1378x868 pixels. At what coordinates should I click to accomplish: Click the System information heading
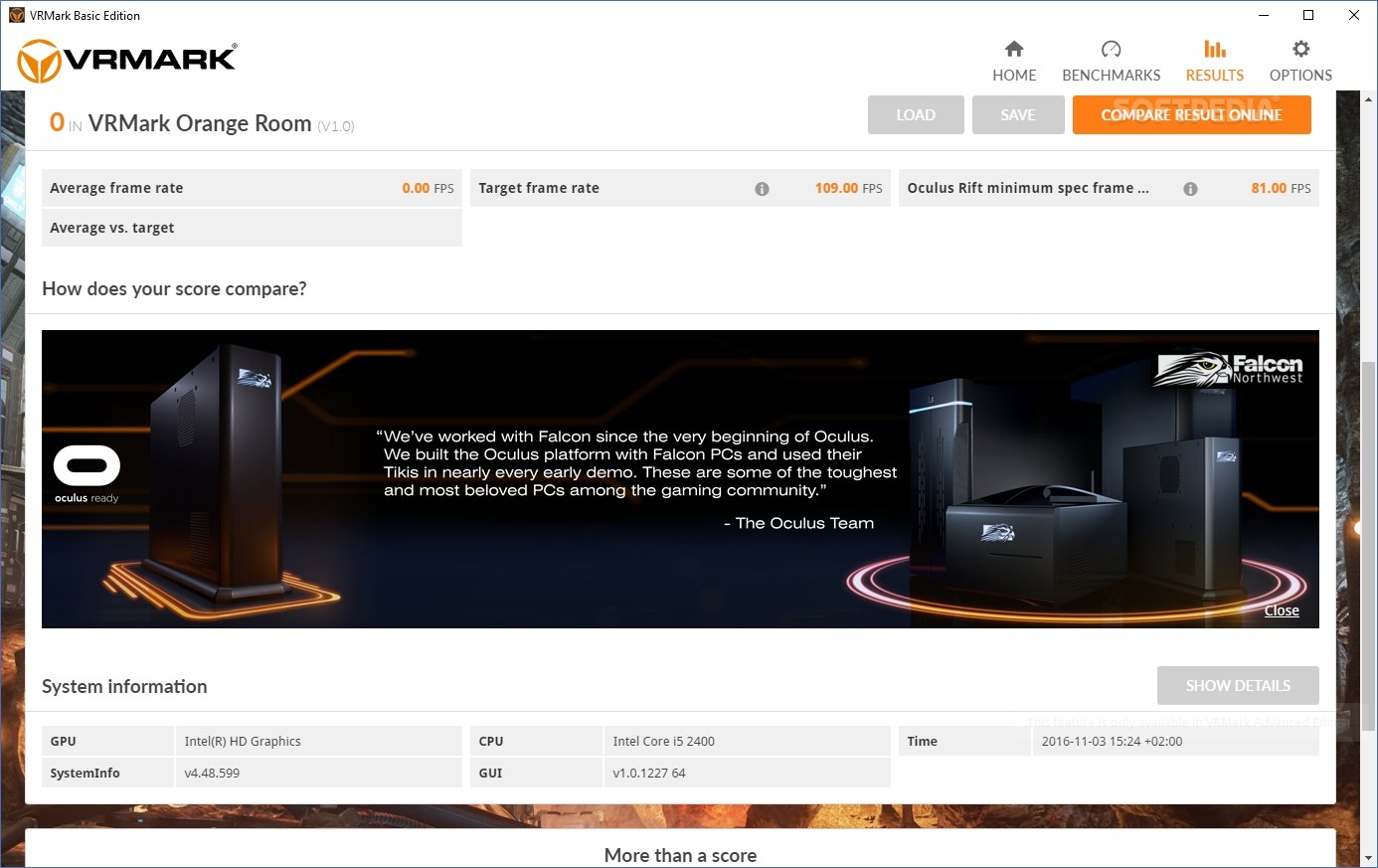point(124,686)
